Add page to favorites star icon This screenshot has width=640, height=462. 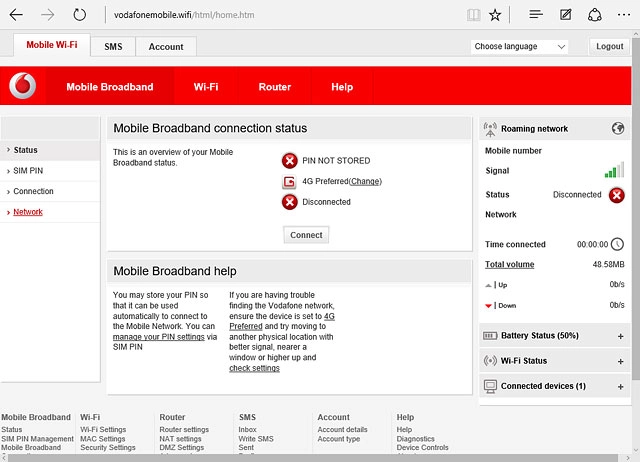tap(495, 15)
